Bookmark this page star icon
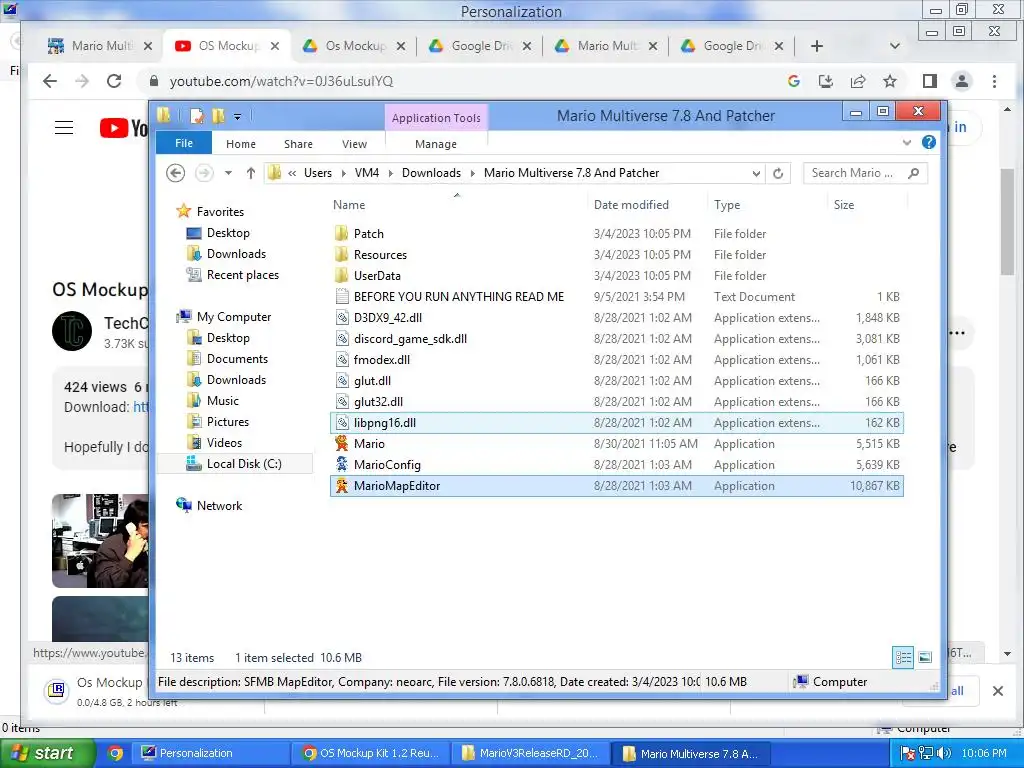Screen dimensions: 1024x768 [889, 81]
